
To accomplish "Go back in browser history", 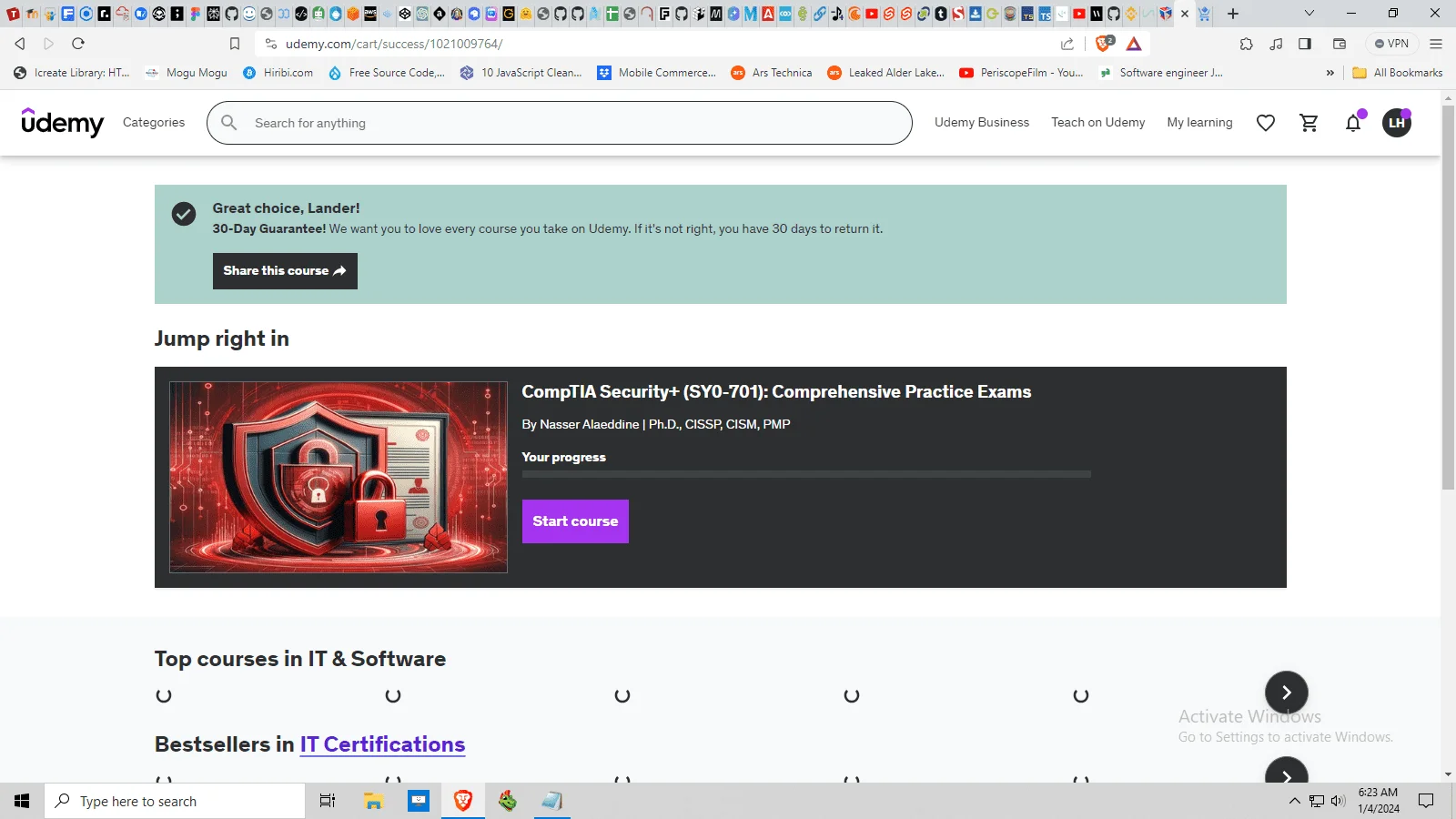I will pyautogui.click(x=20, y=44).
